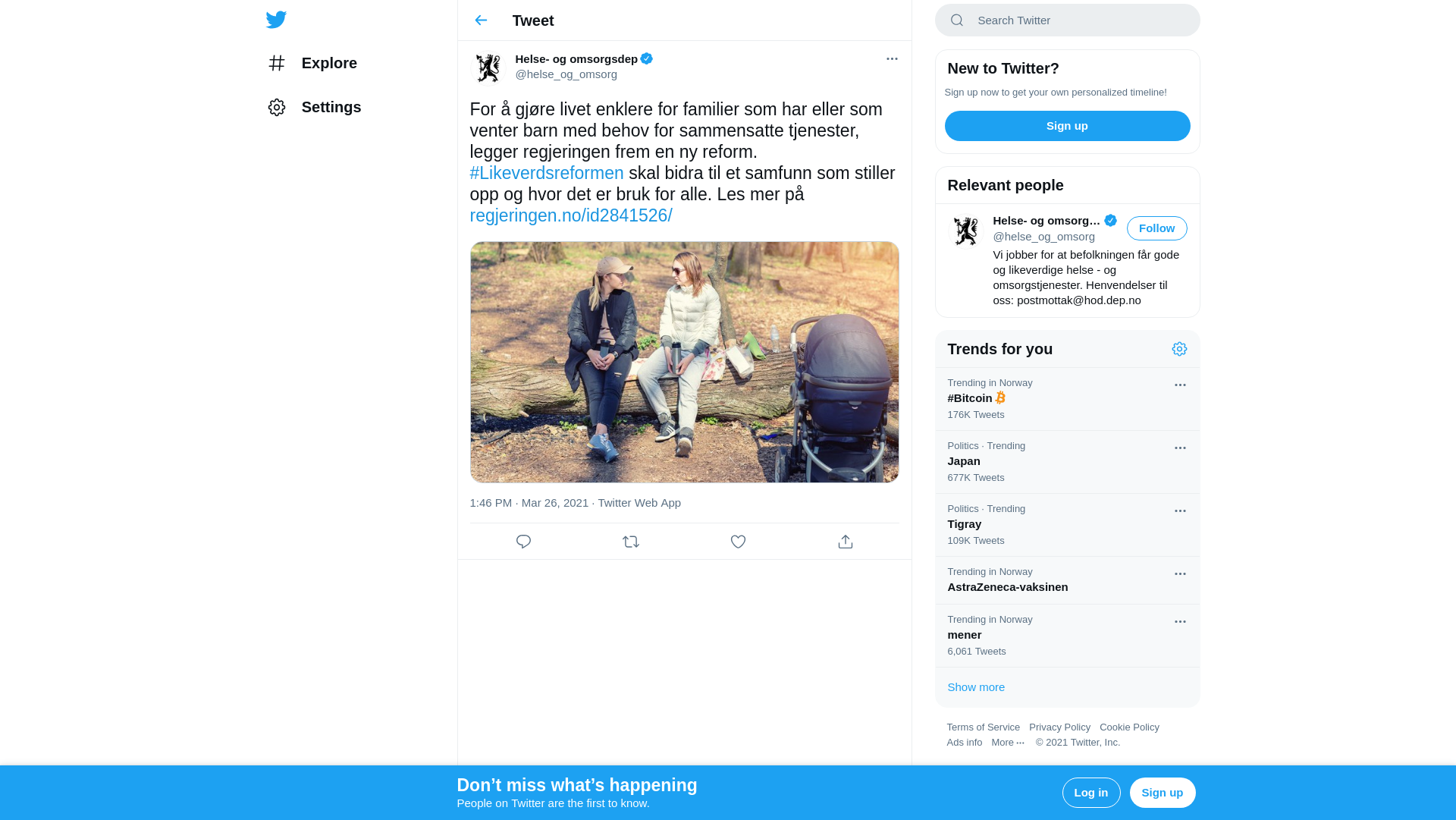Open the tweet's photo of two women
Screen dimensions: 1456x820
684,362
